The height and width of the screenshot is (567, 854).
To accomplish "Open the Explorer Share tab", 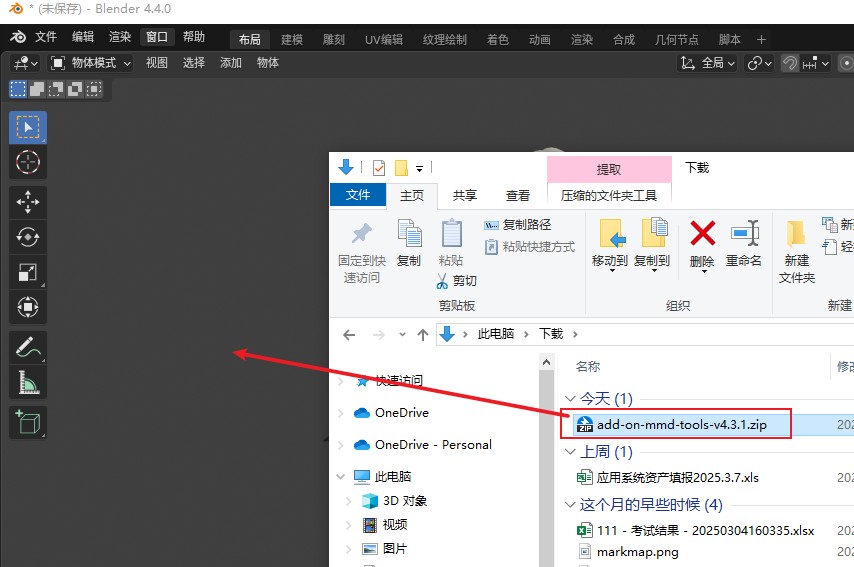I will tap(465, 196).
